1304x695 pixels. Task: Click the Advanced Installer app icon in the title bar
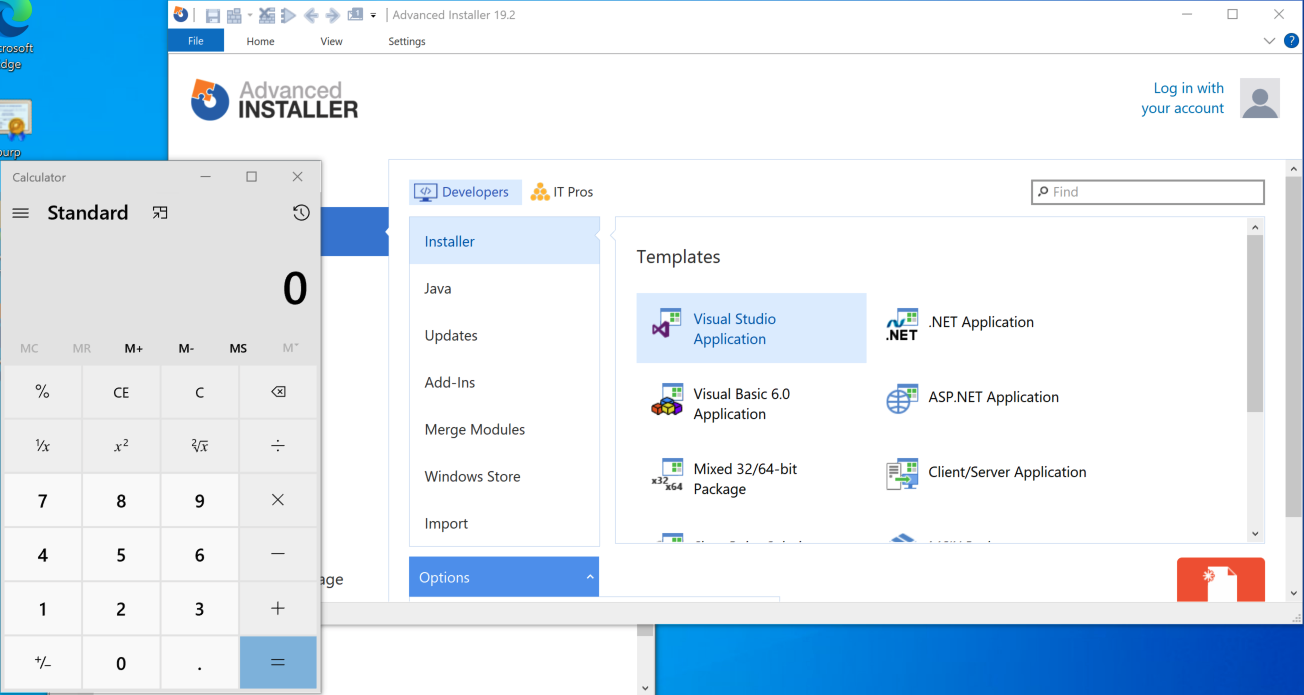point(181,14)
